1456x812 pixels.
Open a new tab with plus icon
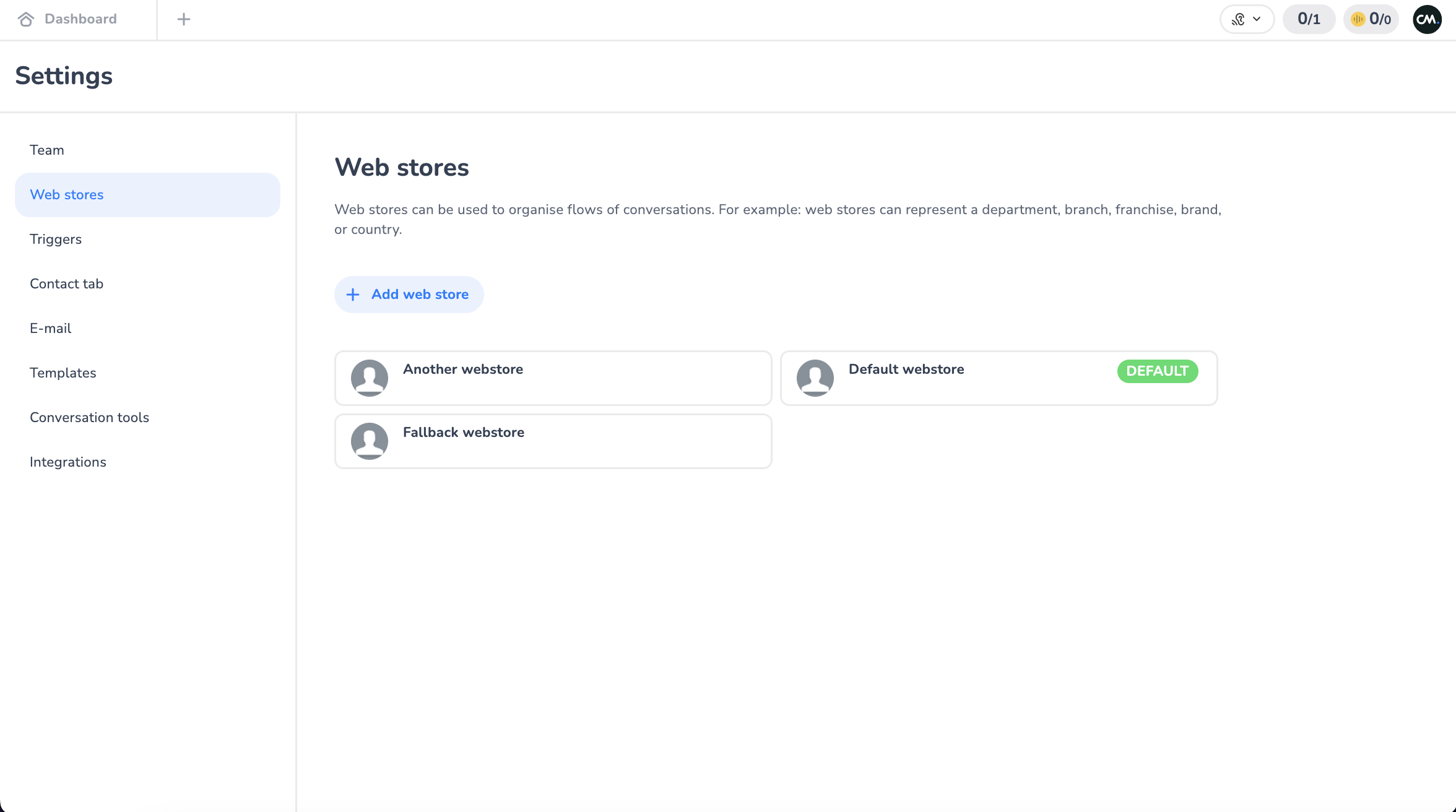[183, 19]
